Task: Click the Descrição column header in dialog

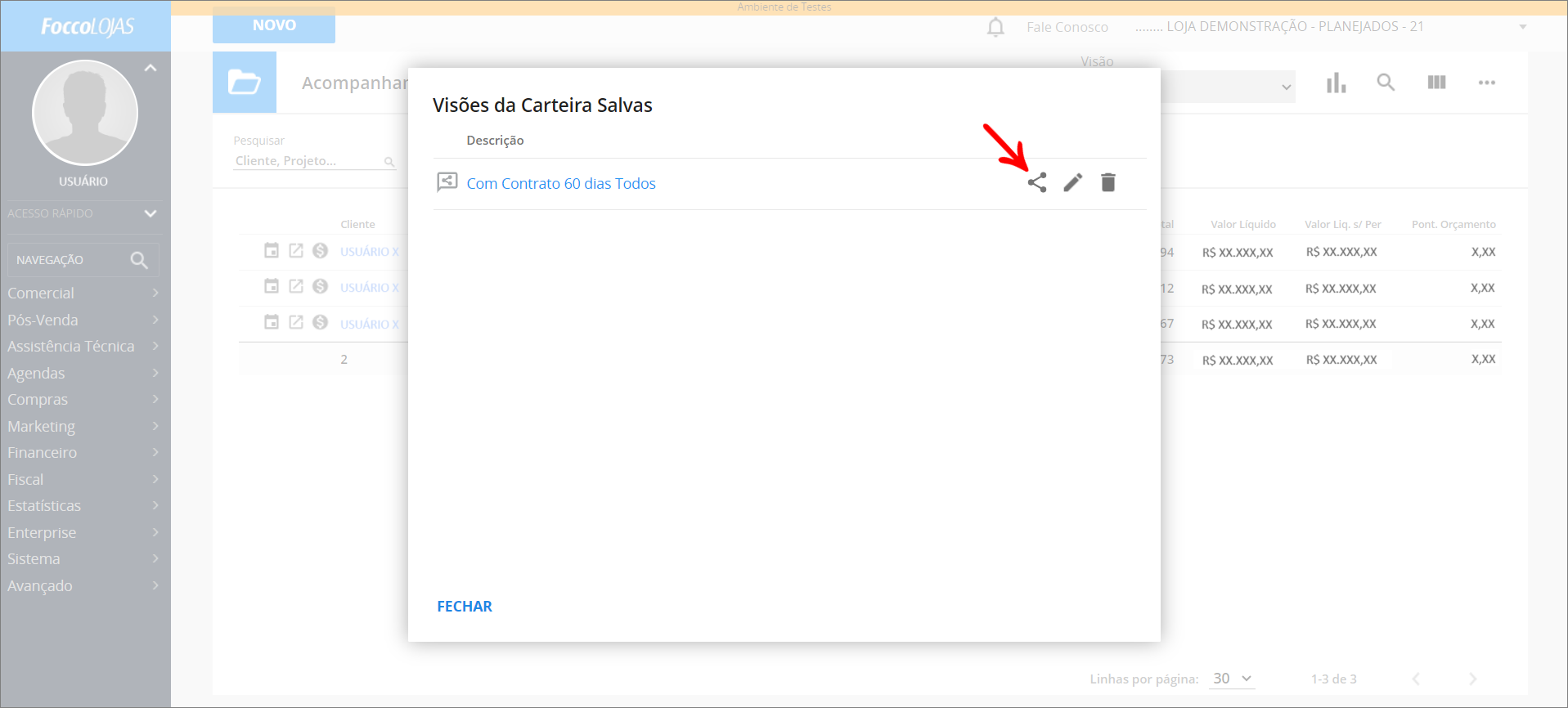Action: tap(495, 141)
